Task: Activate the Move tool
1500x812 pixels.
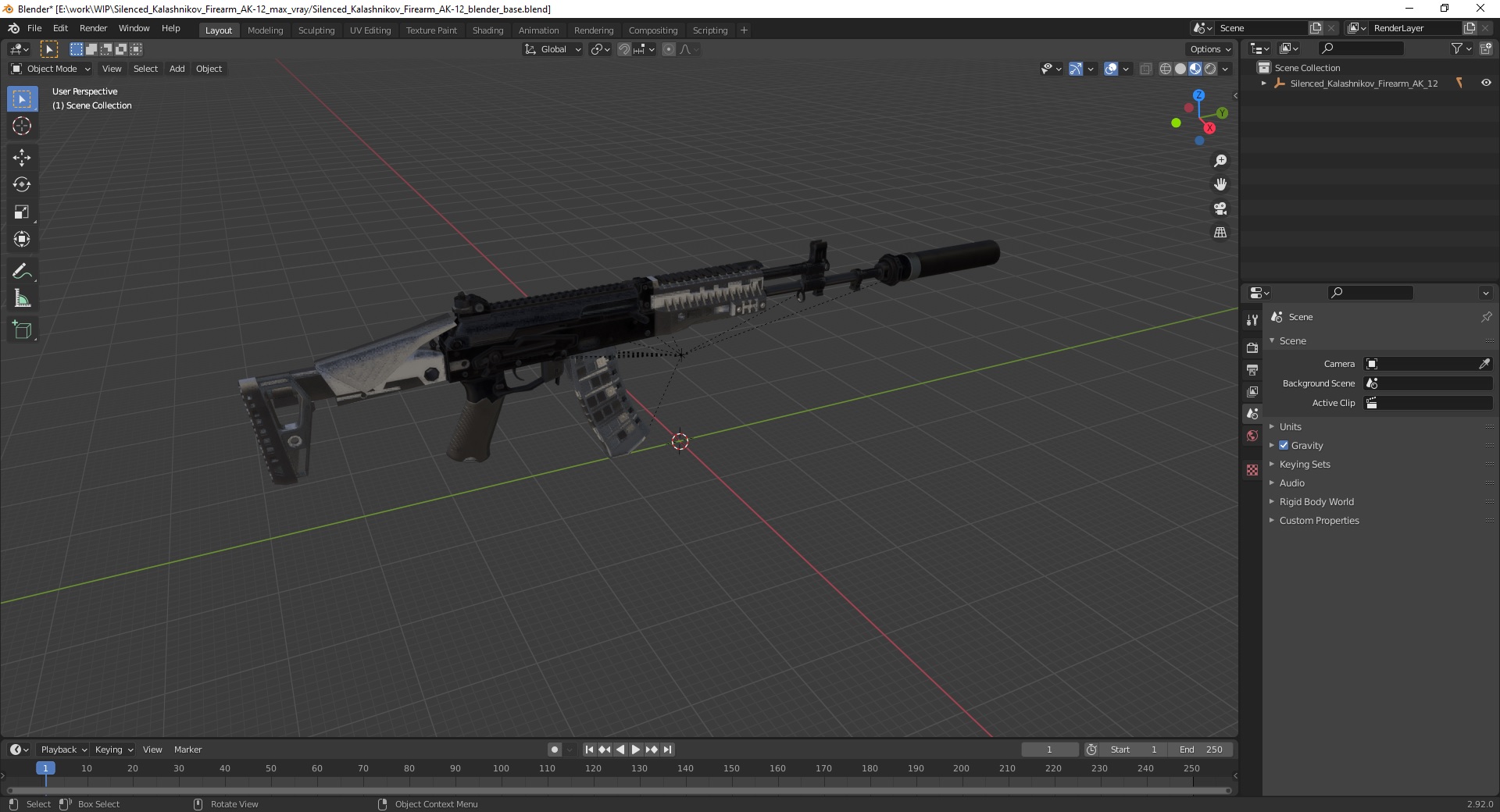Action: (22, 157)
